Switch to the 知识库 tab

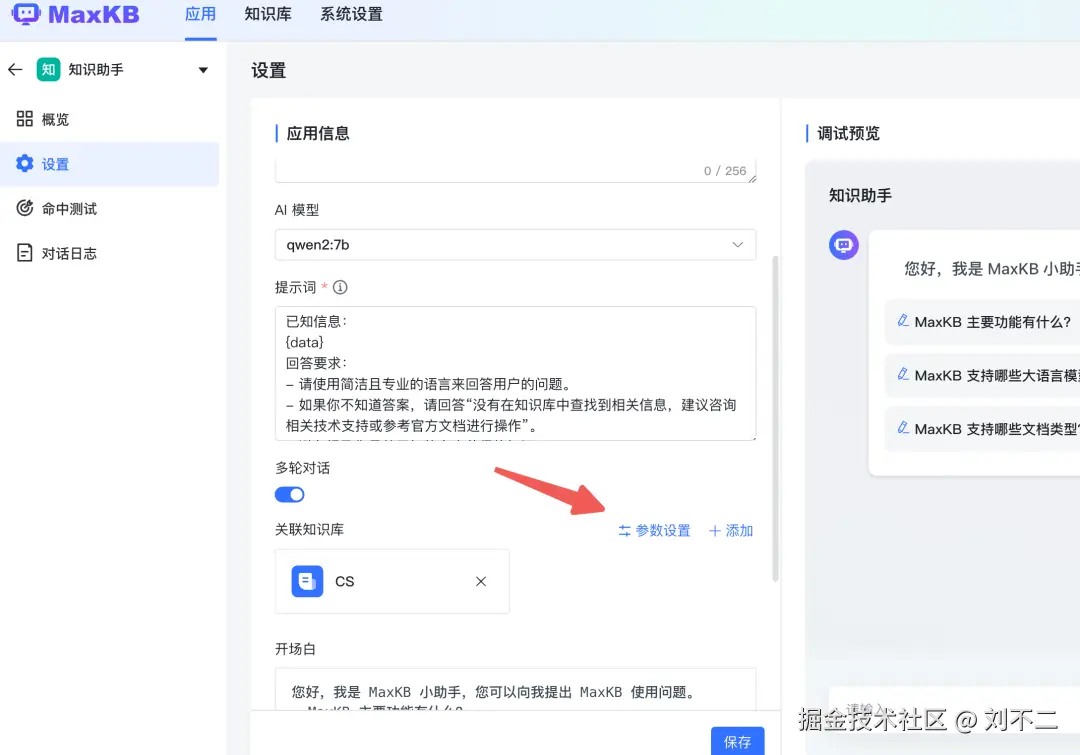[x=267, y=15]
